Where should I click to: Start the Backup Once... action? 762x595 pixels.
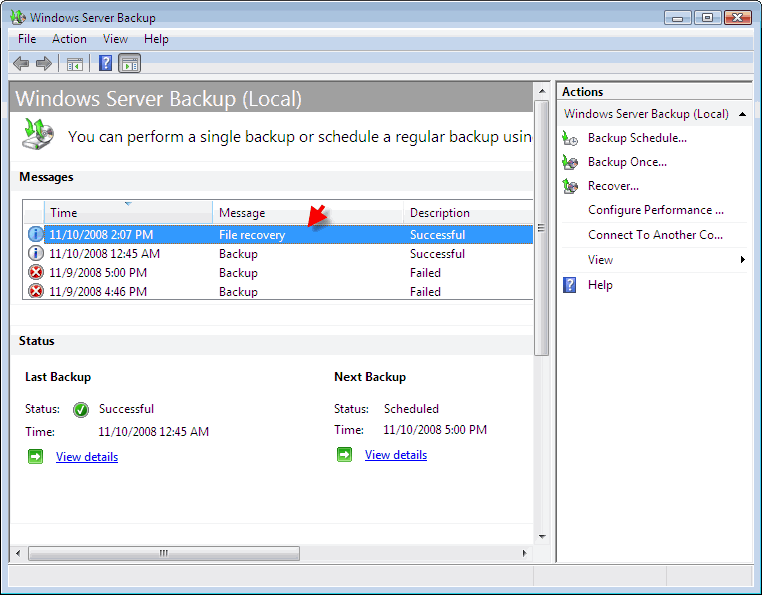click(627, 162)
